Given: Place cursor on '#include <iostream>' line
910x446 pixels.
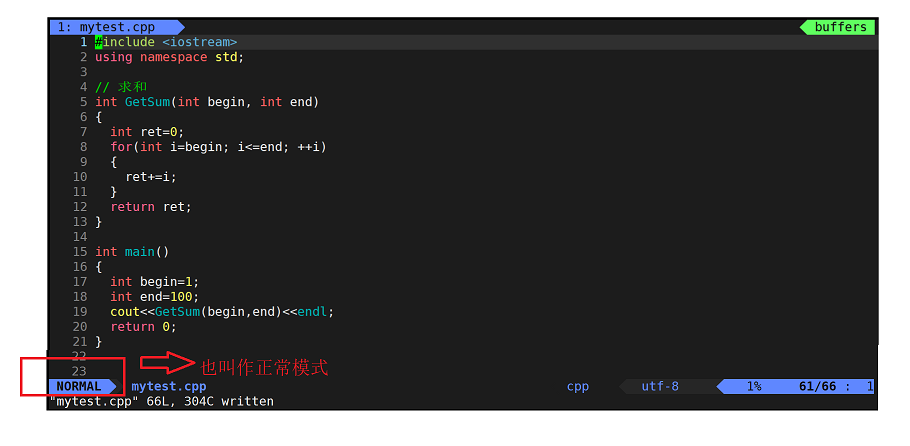Looking at the screenshot, I should tap(166, 42).
